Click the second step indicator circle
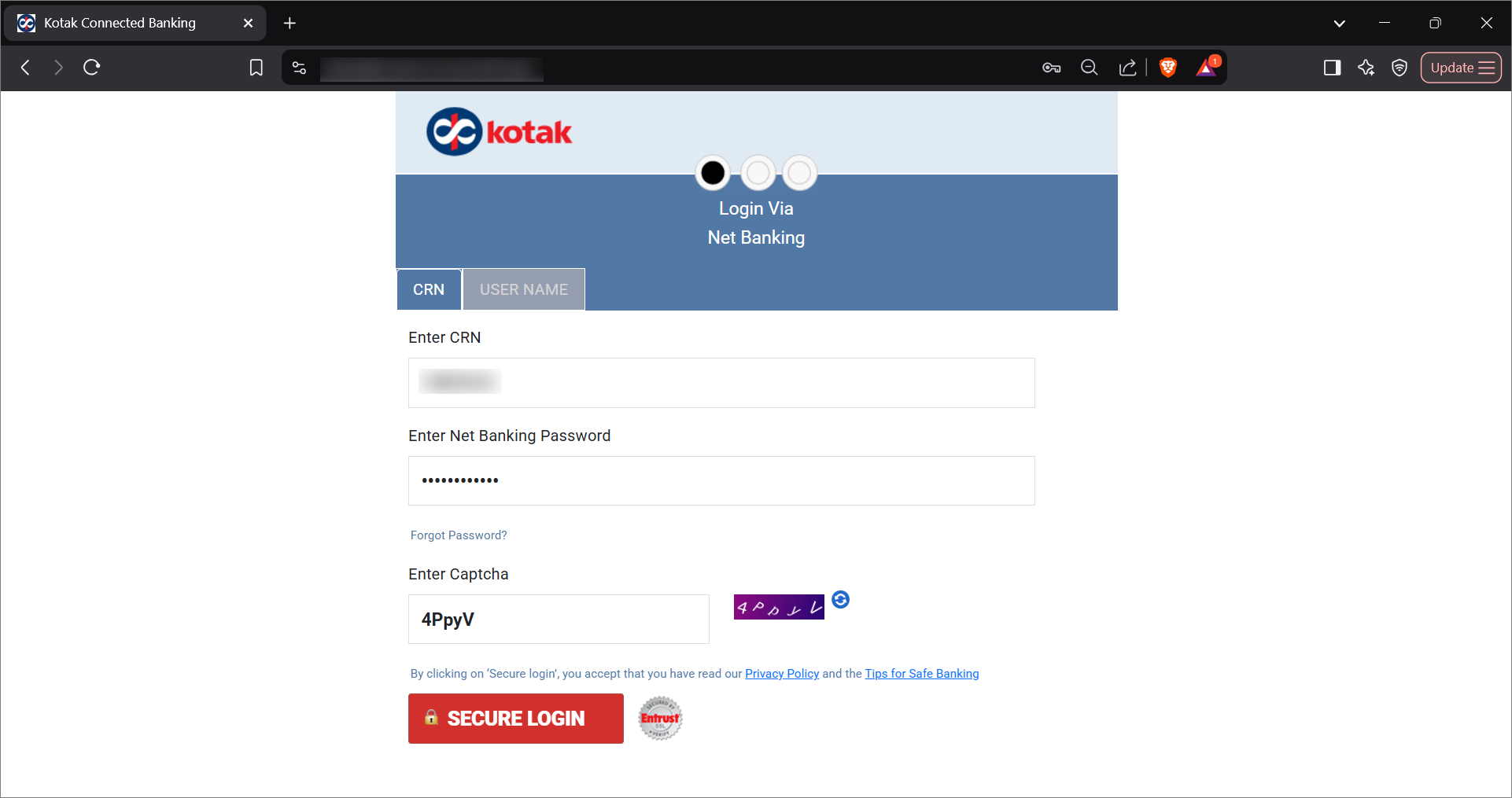 coord(758,173)
